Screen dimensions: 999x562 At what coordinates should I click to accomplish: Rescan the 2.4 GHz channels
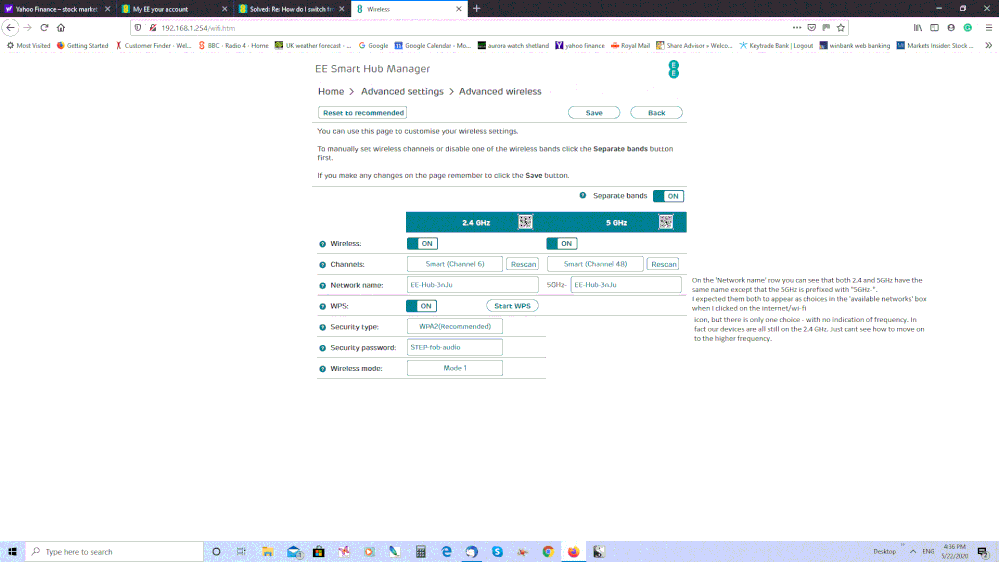(523, 264)
